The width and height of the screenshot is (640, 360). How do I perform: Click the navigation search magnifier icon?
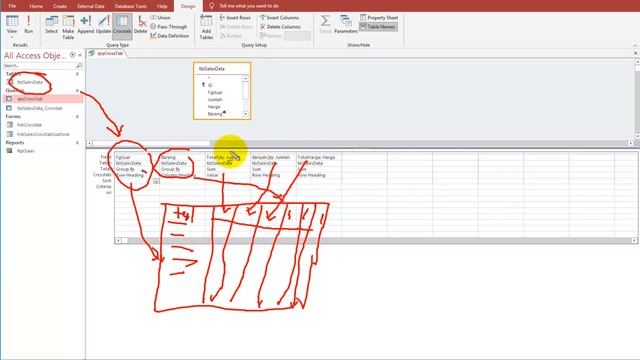79,65
